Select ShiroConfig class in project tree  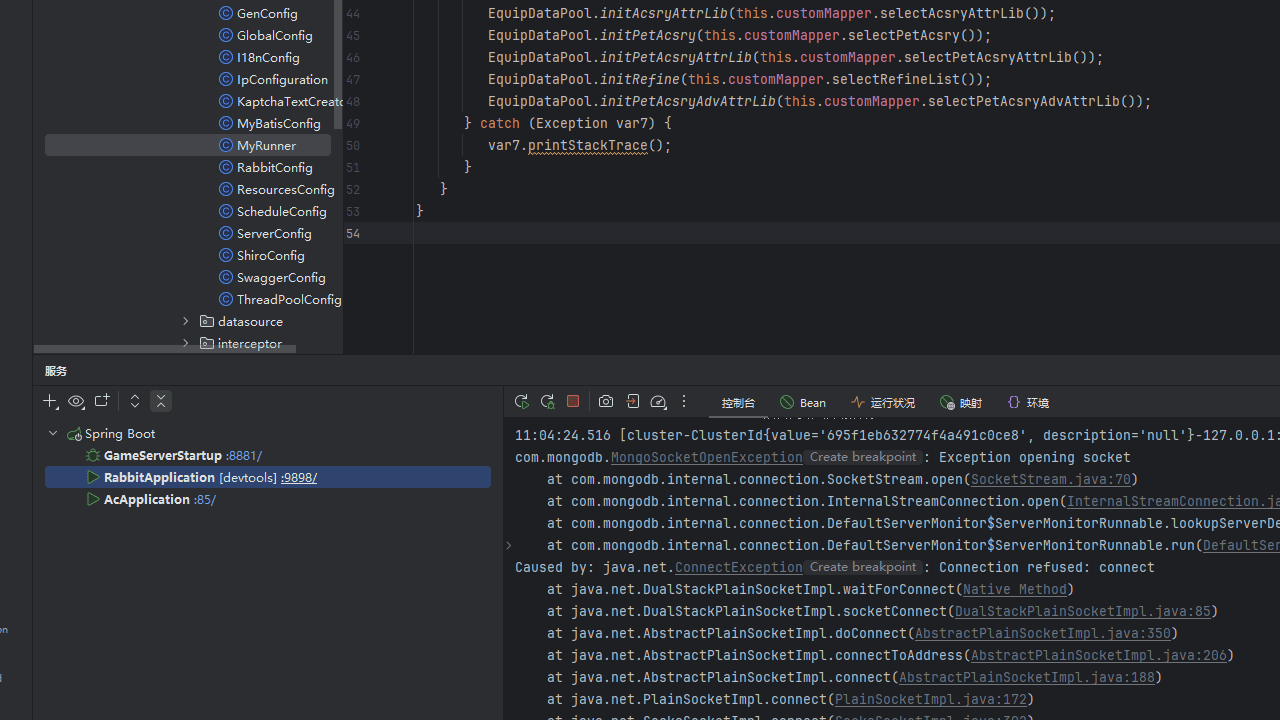(x=270, y=255)
